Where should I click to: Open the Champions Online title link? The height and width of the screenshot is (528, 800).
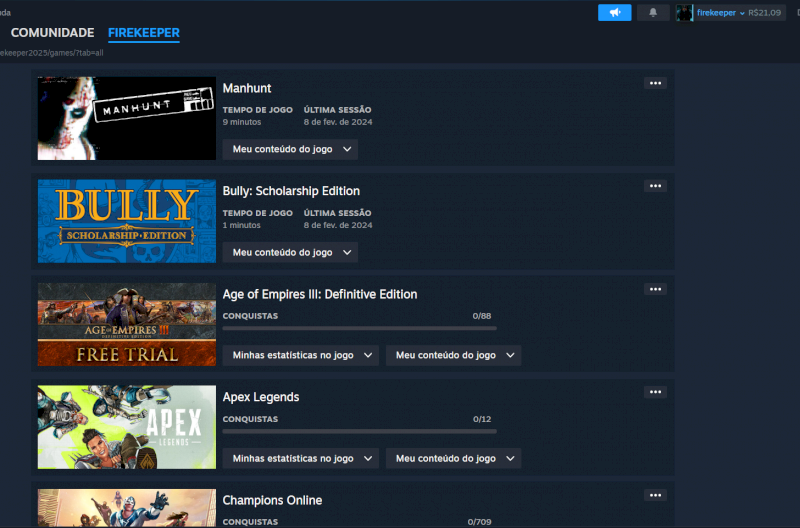[x=272, y=500]
